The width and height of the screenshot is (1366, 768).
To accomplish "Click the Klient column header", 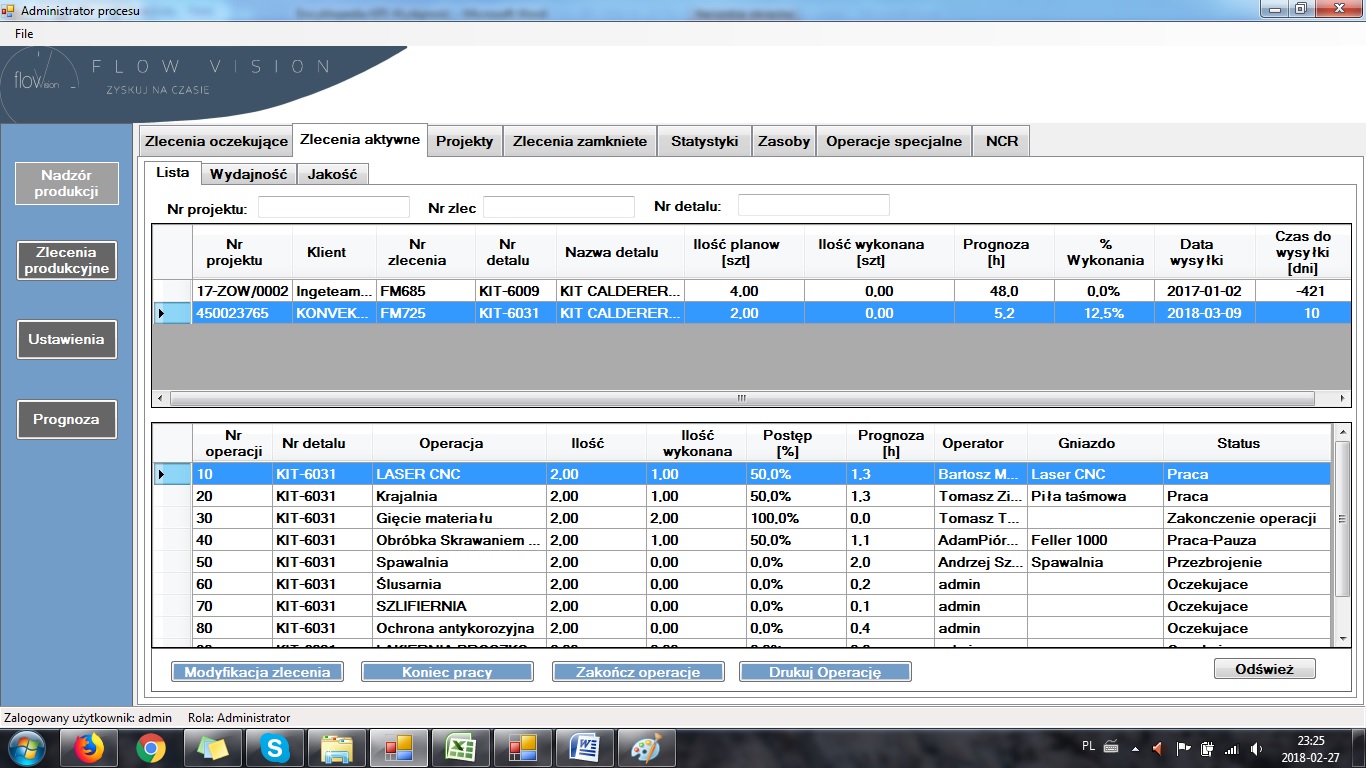I will [334, 252].
